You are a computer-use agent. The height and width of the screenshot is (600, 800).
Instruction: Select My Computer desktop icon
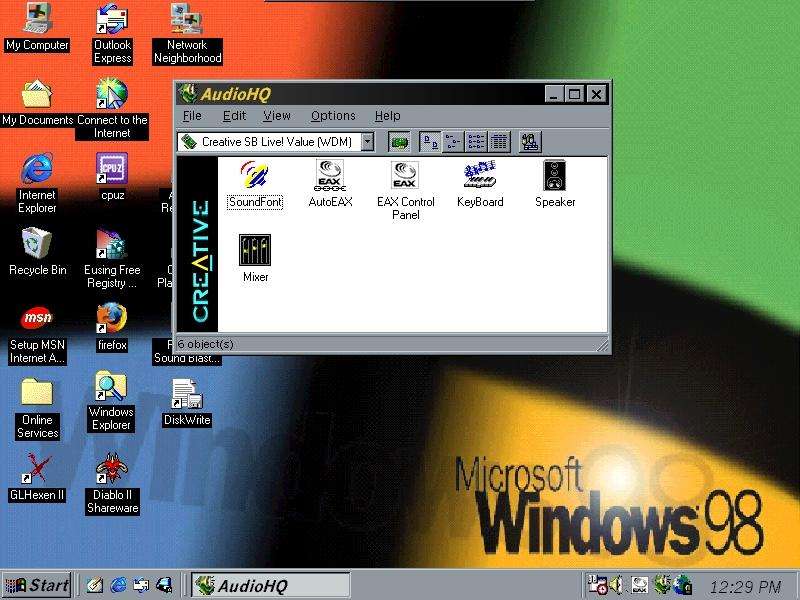pos(37,28)
